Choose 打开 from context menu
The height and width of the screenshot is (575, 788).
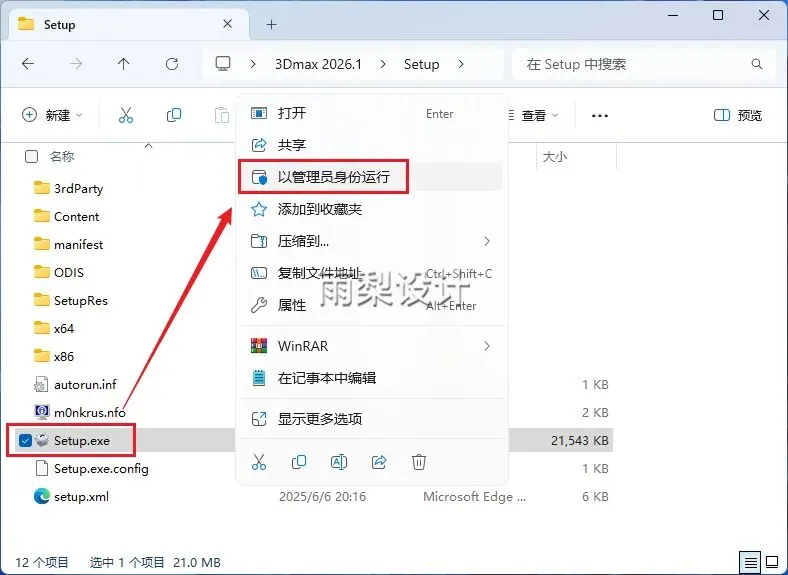pos(372,113)
